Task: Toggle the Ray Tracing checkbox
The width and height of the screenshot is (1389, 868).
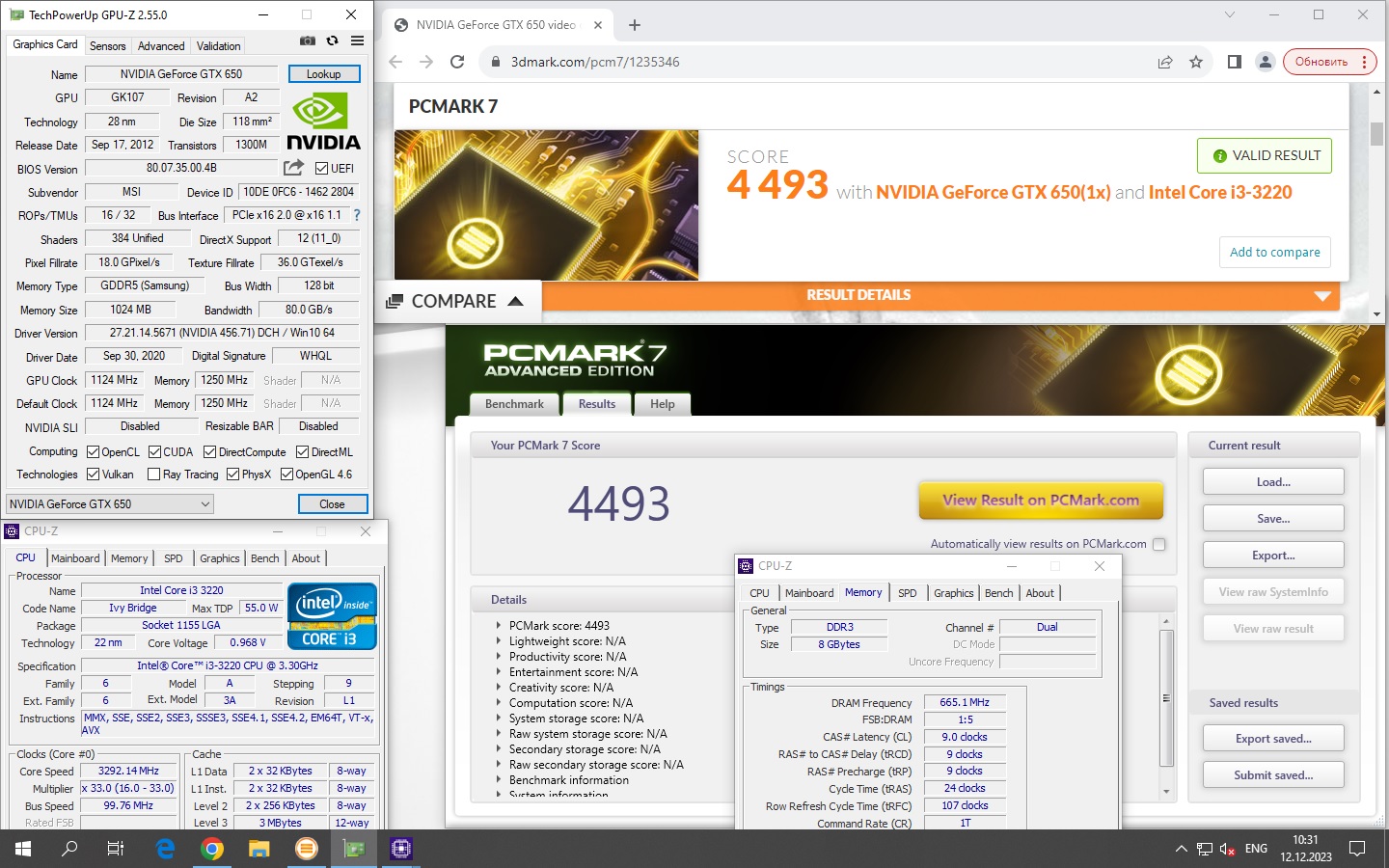Action: point(153,474)
